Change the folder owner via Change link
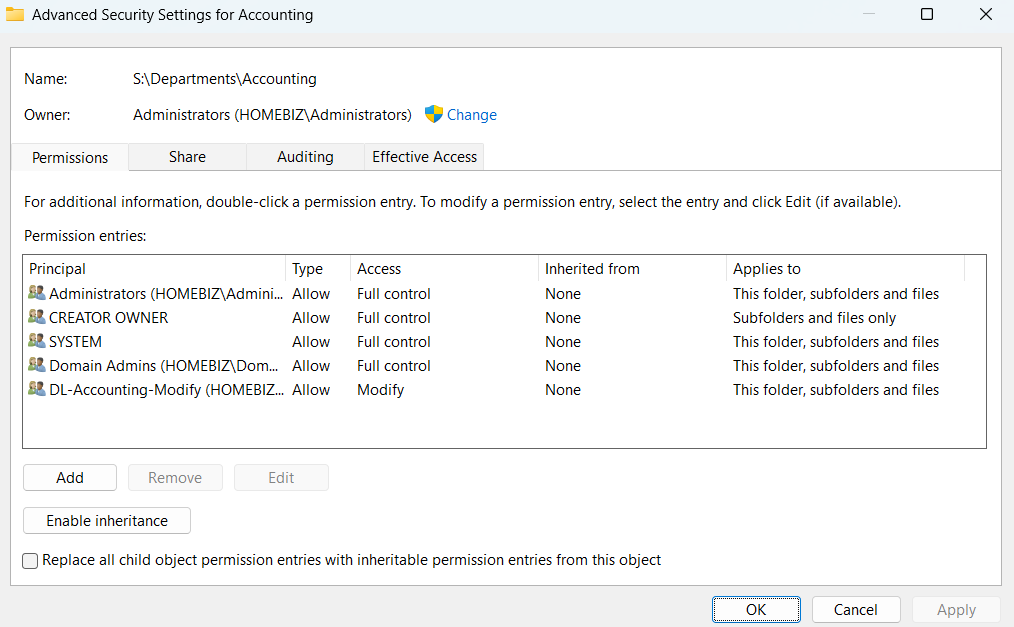This screenshot has height=627, width=1014. click(471, 115)
